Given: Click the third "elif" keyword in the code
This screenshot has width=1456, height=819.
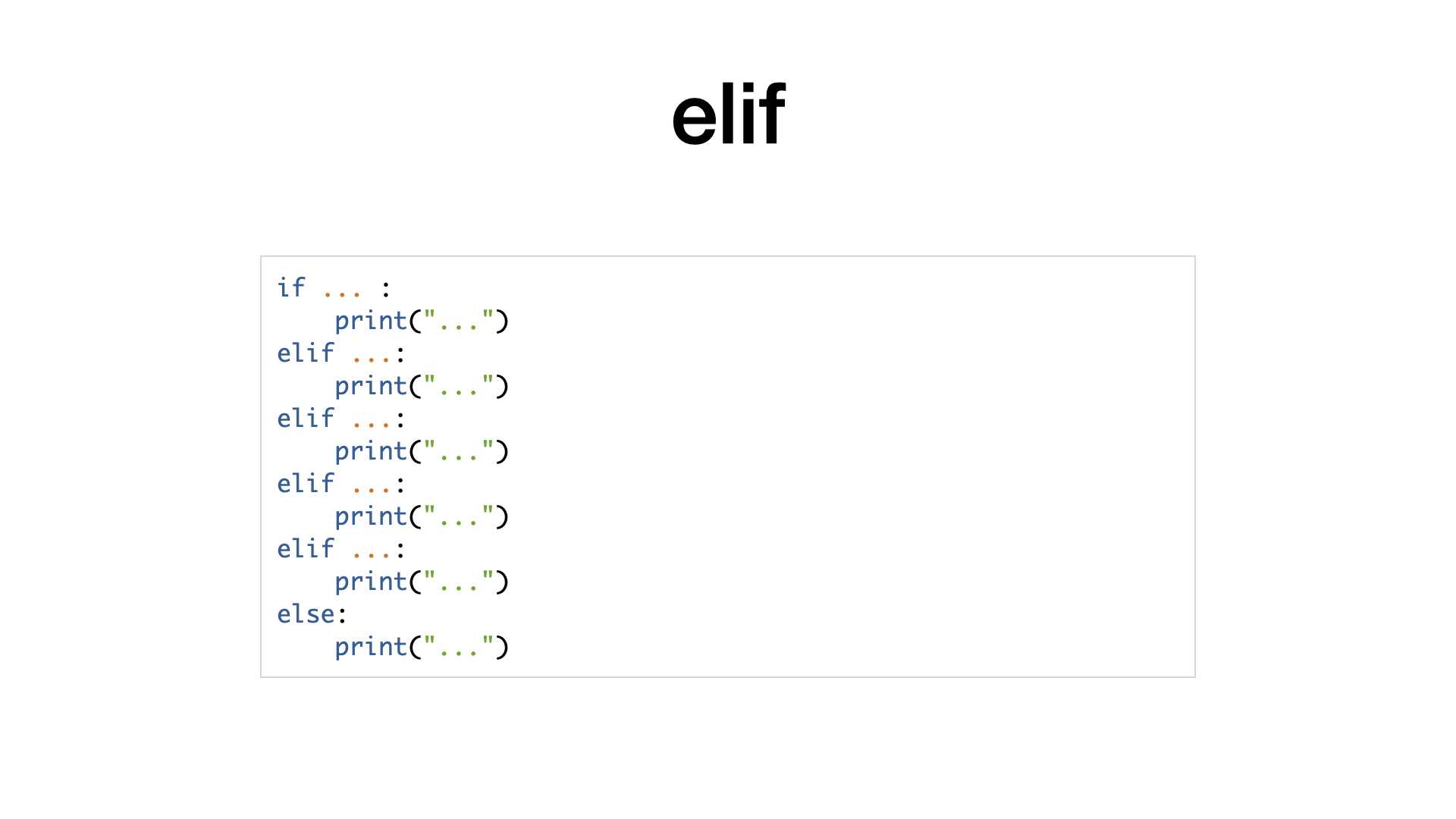Looking at the screenshot, I should [x=306, y=484].
